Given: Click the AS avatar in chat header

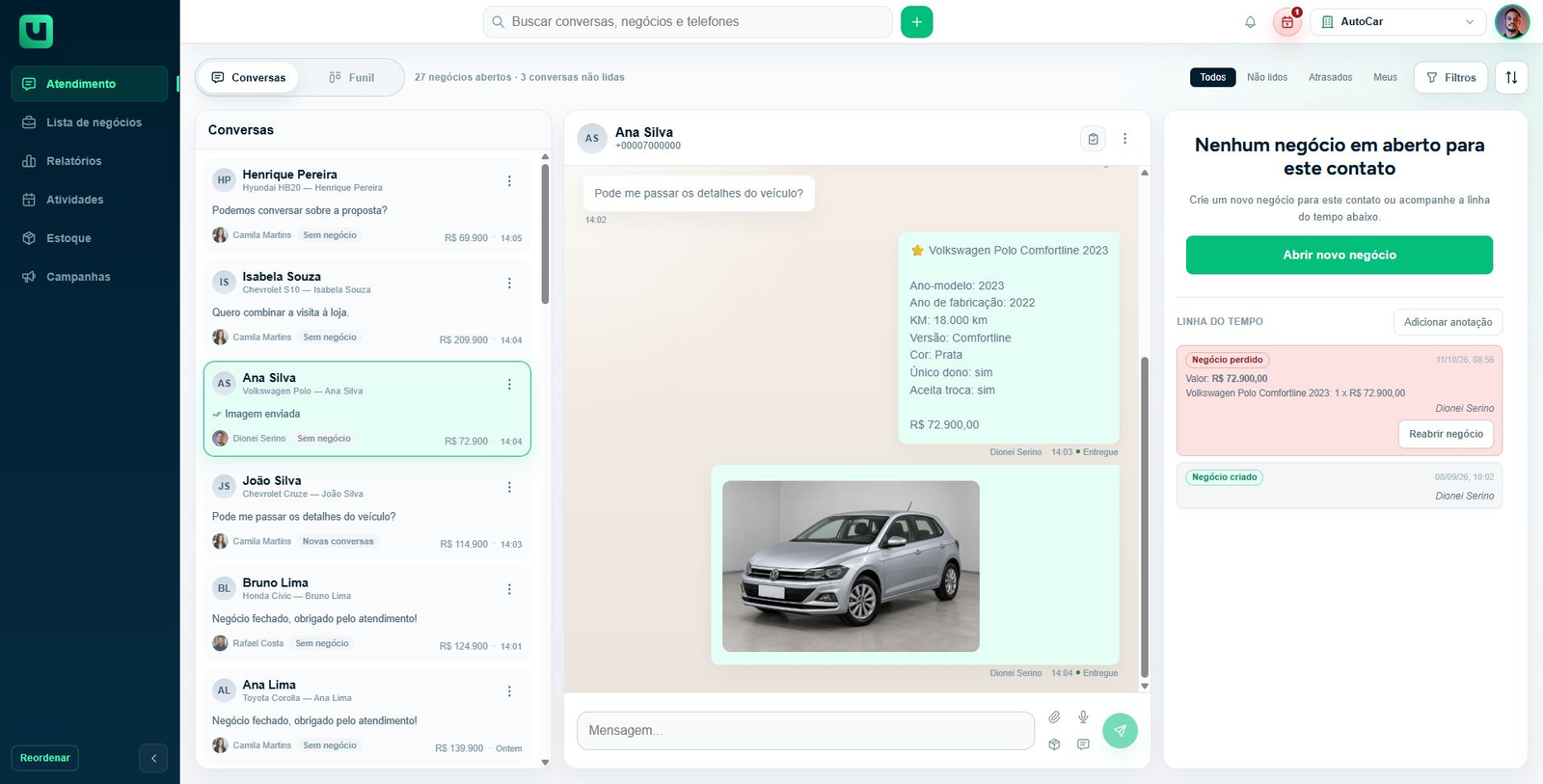Looking at the screenshot, I should pyautogui.click(x=592, y=139).
